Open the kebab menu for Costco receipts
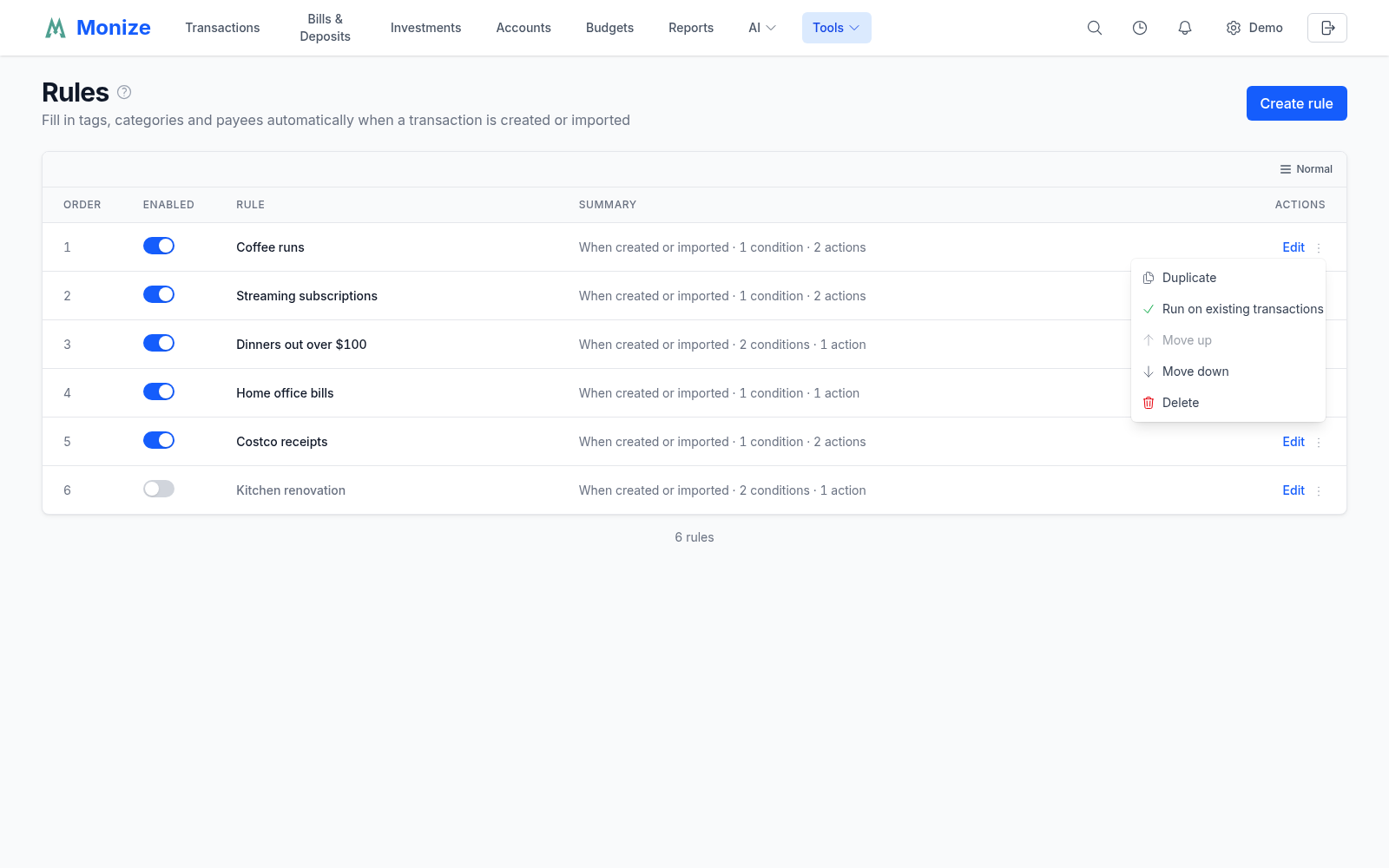Viewport: 1389px width, 868px height. point(1319,442)
